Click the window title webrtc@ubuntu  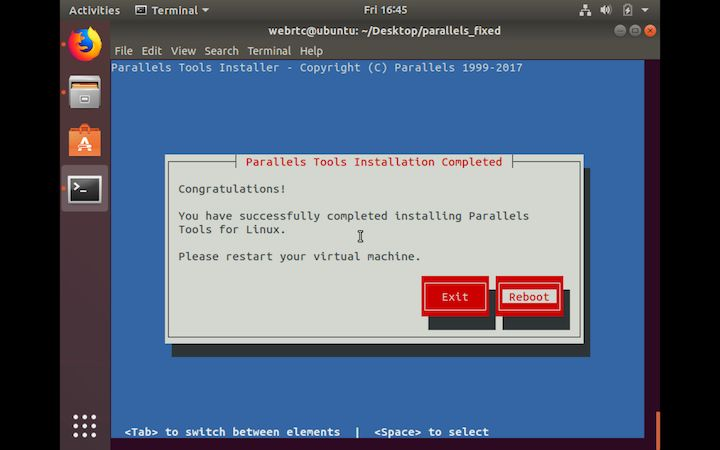[384, 31]
